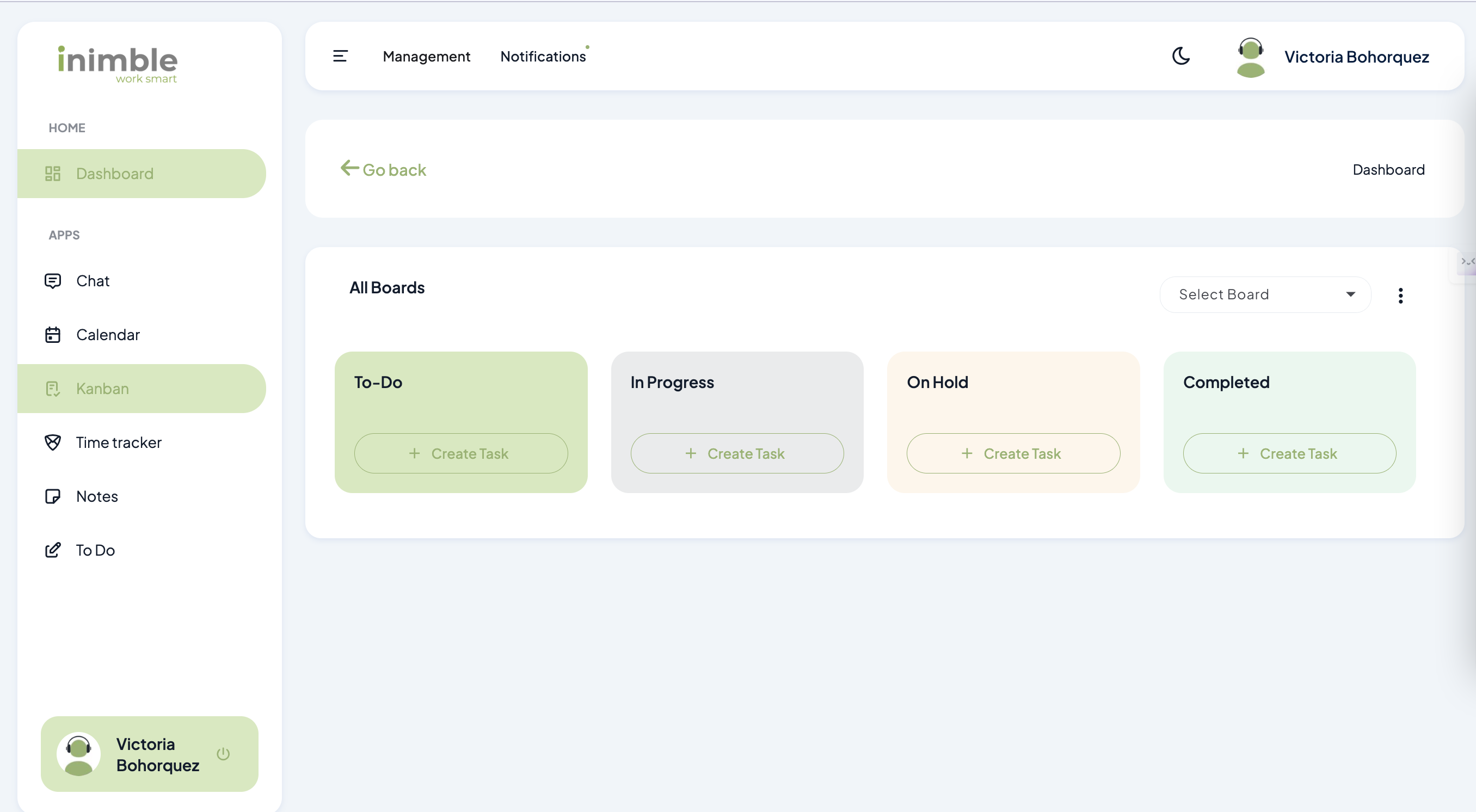Open the Management menu

pos(426,56)
